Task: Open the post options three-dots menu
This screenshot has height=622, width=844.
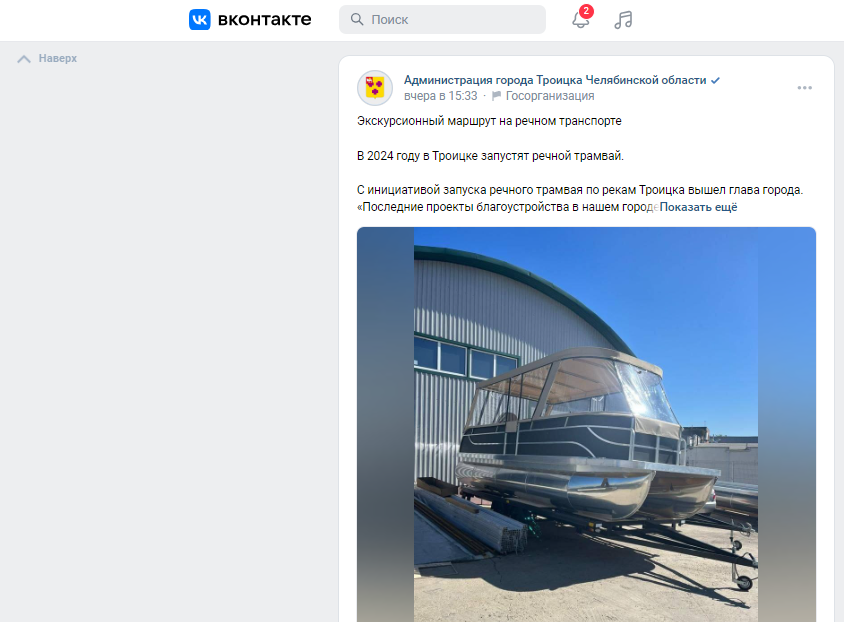Action: pyautogui.click(x=805, y=88)
